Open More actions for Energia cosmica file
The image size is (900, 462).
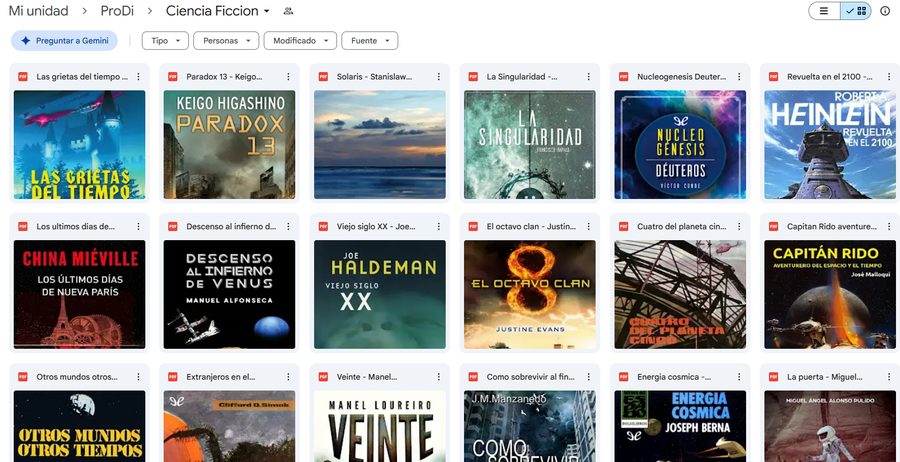pyautogui.click(x=739, y=377)
